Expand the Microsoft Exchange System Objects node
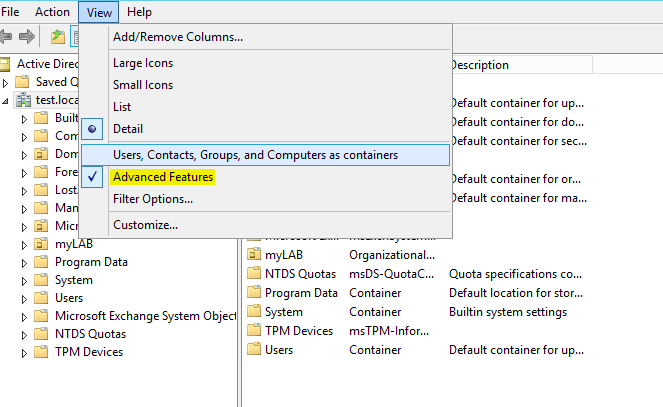The height and width of the screenshot is (407, 663). click(x=24, y=316)
